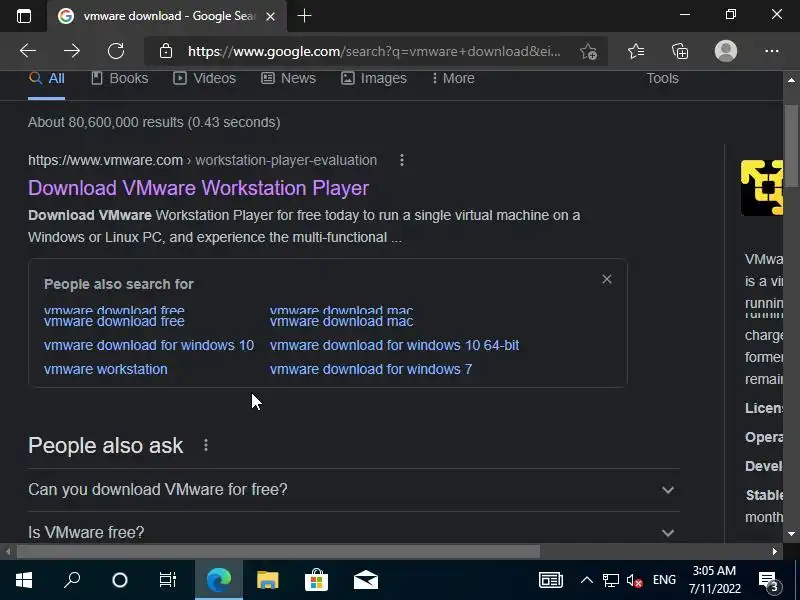Open the Favorites list icon
Image resolution: width=800 pixels, height=600 pixels.
point(636,51)
